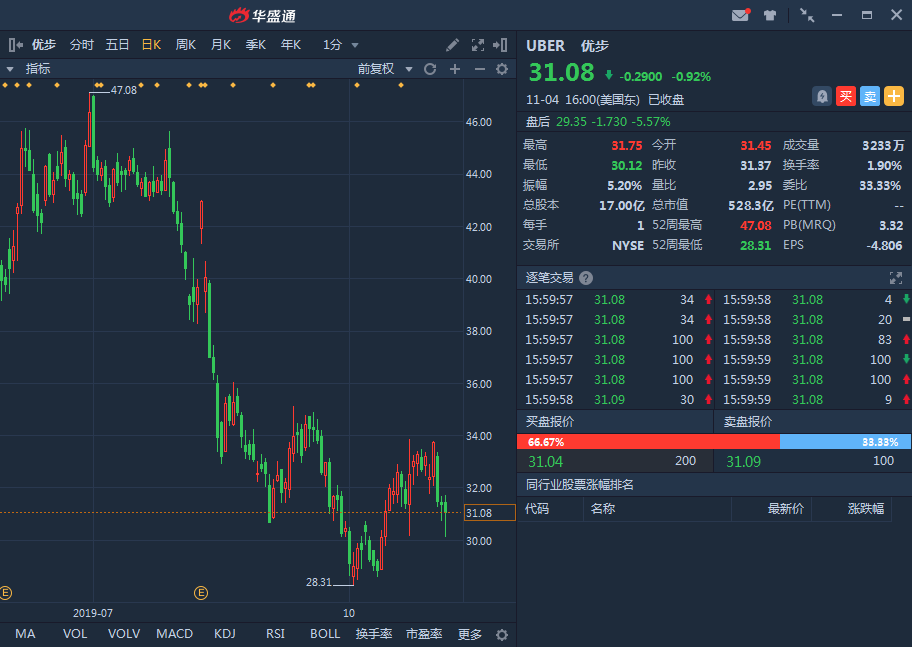Click the 15:59:58 31.09 trade row
This screenshot has height=647, width=912.
coord(615,400)
